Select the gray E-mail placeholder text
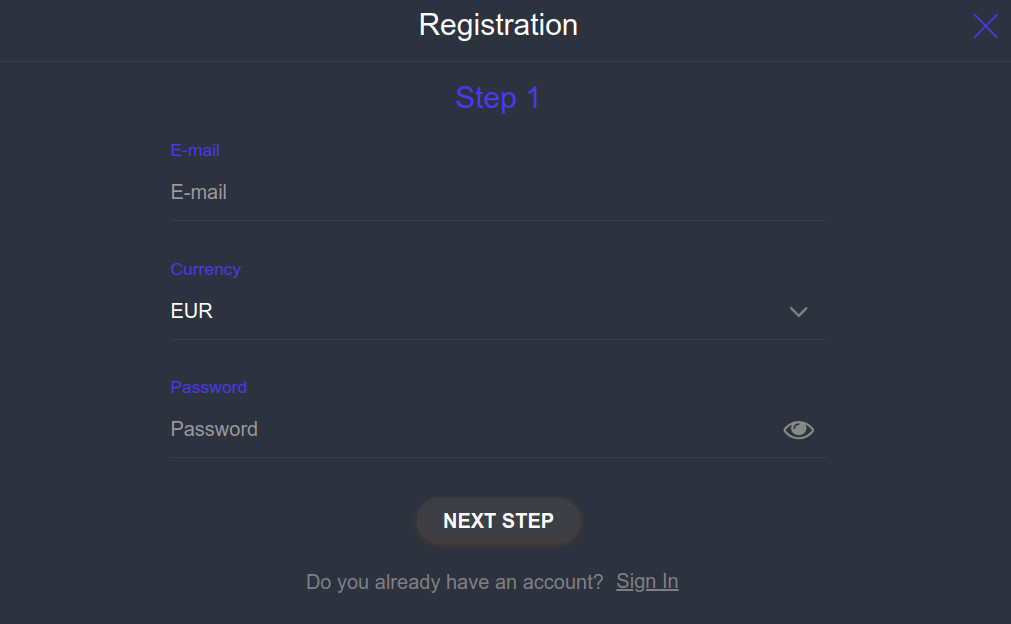 click(x=199, y=192)
